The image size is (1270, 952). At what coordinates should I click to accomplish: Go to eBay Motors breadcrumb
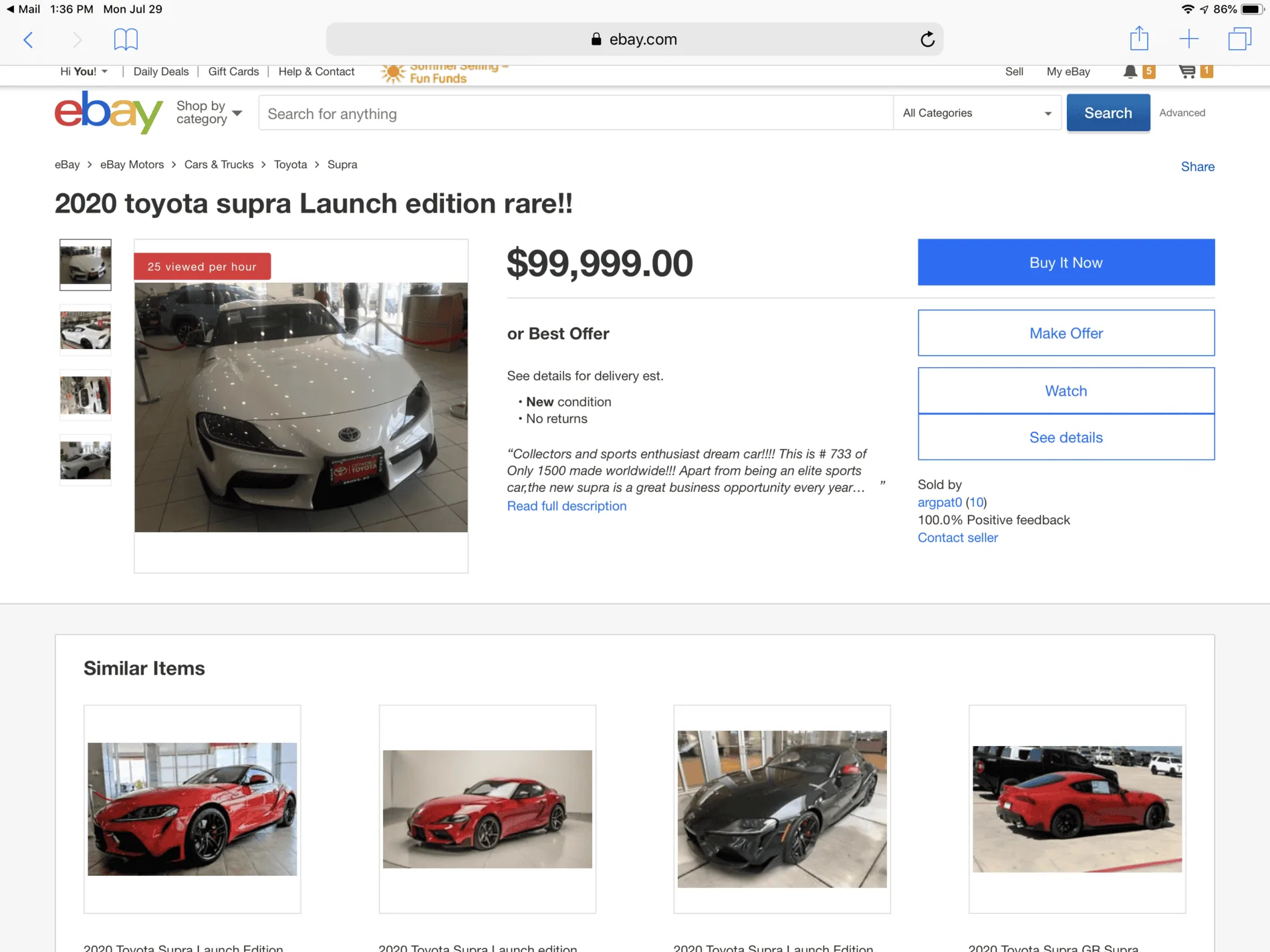(x=132, y=164)
